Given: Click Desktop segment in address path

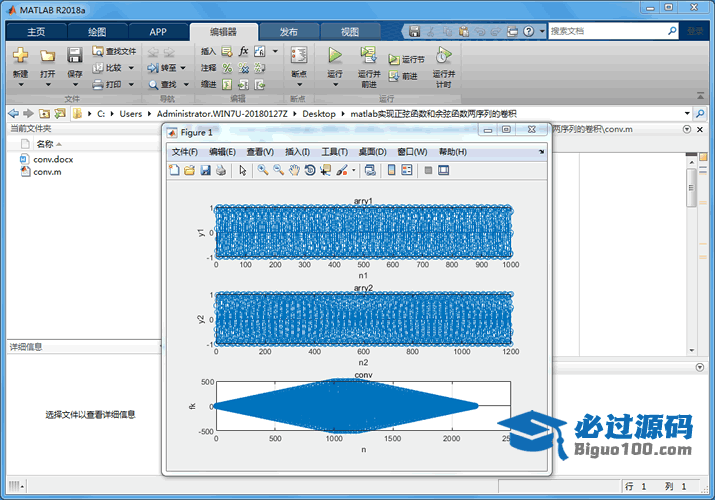Looking at the screenshot, I should pyautogui.click(x=319, y=113).
